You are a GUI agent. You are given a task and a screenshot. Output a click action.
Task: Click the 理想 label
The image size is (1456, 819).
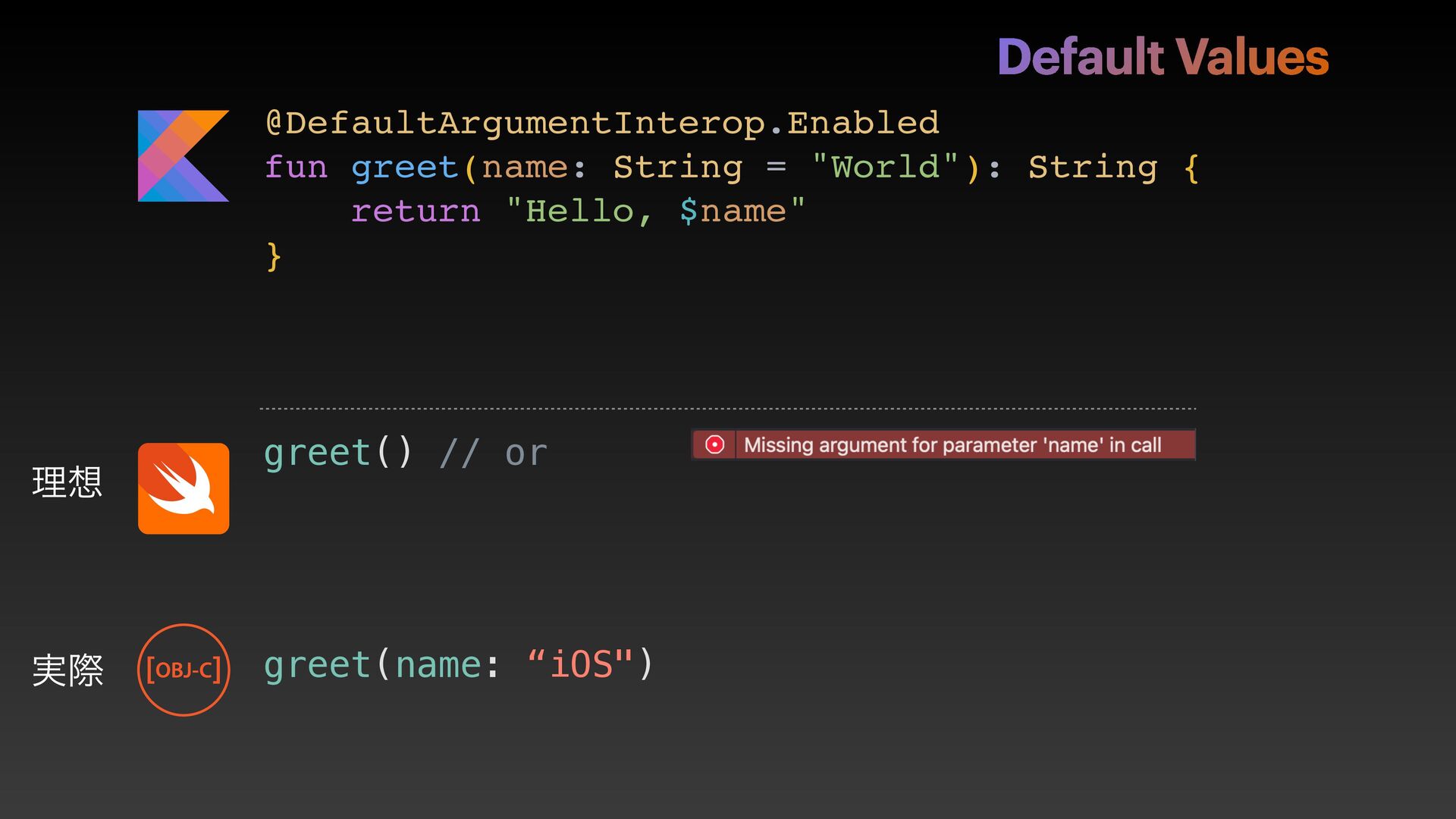click(67, 482)
